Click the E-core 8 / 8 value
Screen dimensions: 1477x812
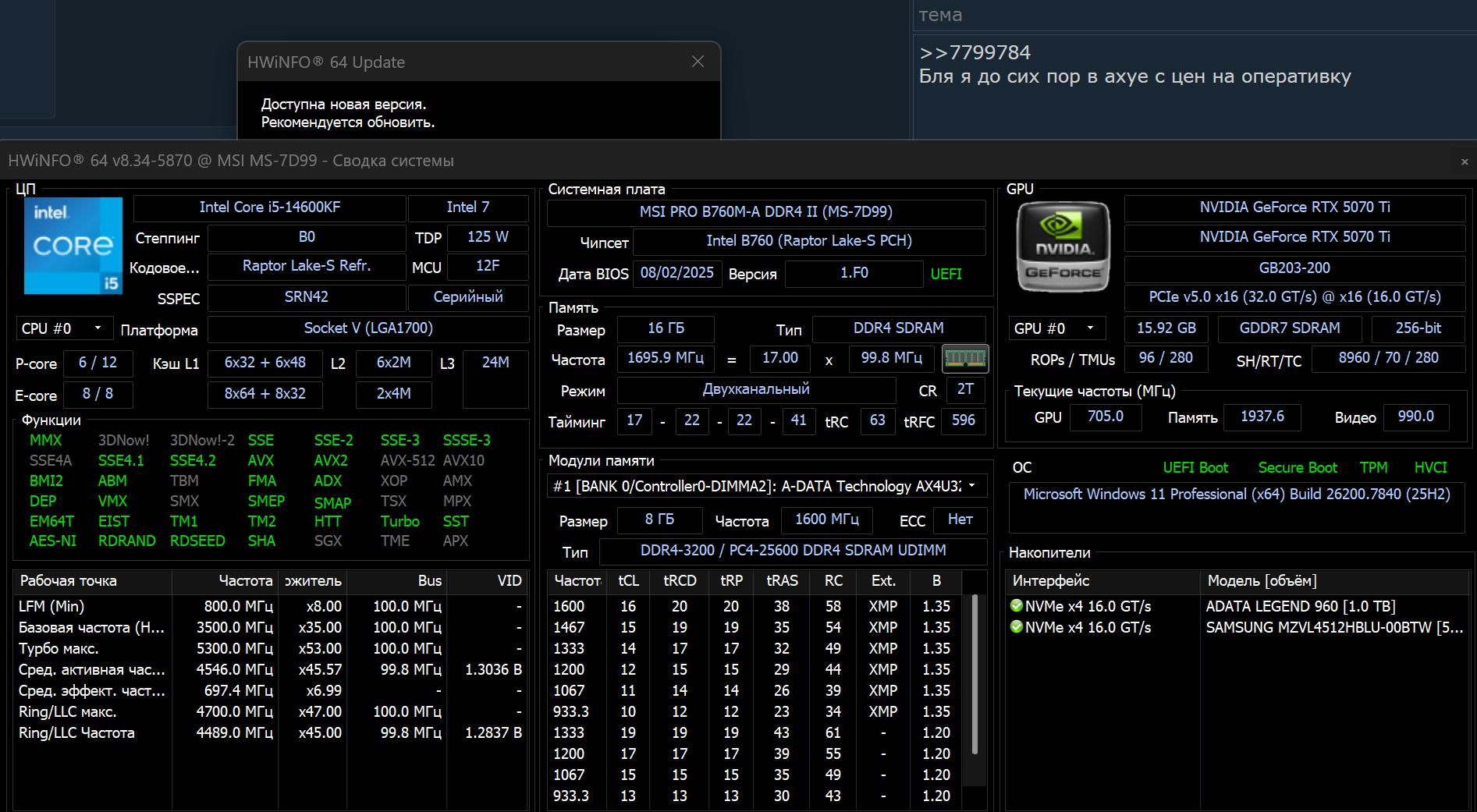[98, 394]
